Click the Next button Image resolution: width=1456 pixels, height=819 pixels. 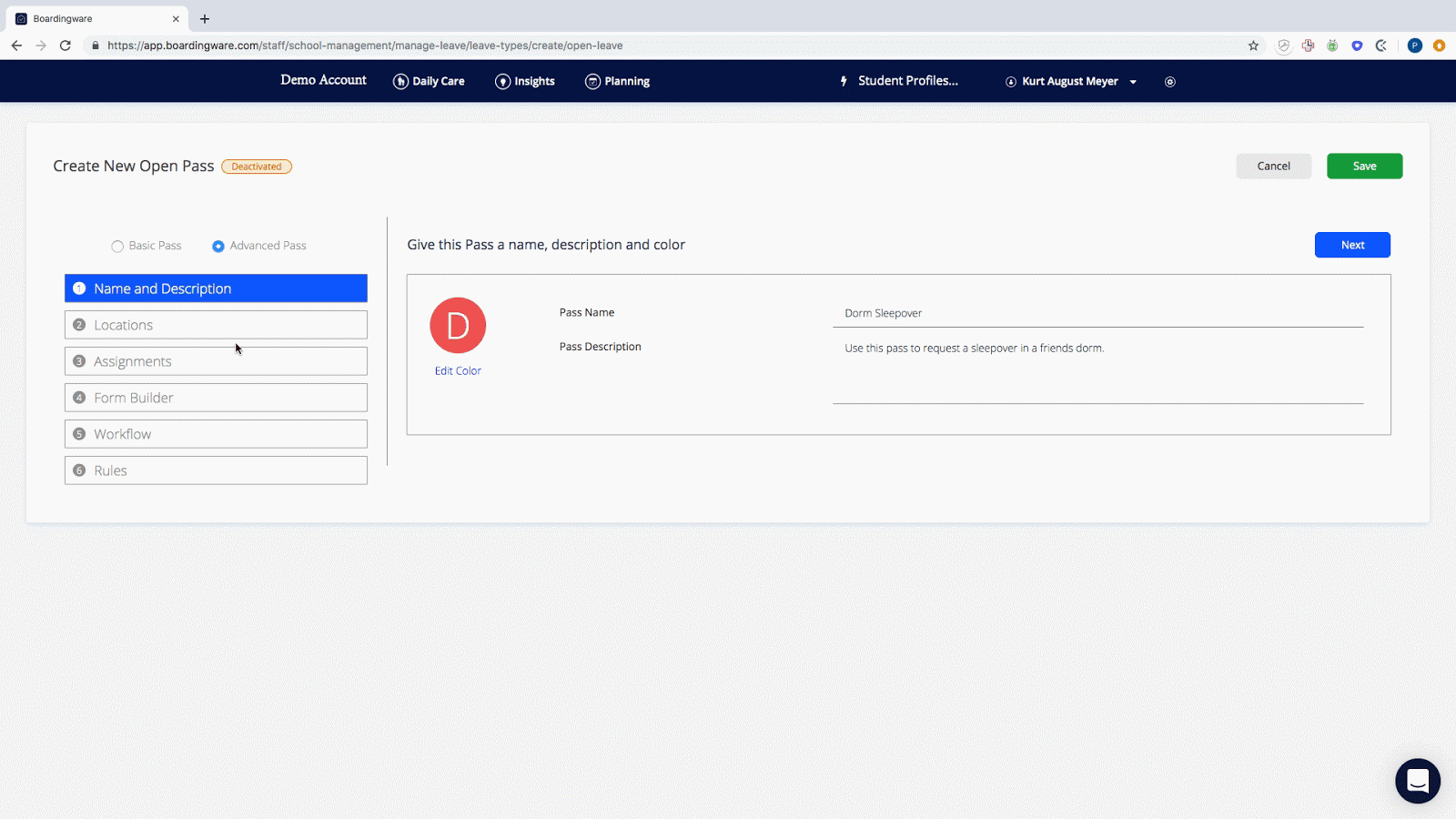(x=1352, y=245)
